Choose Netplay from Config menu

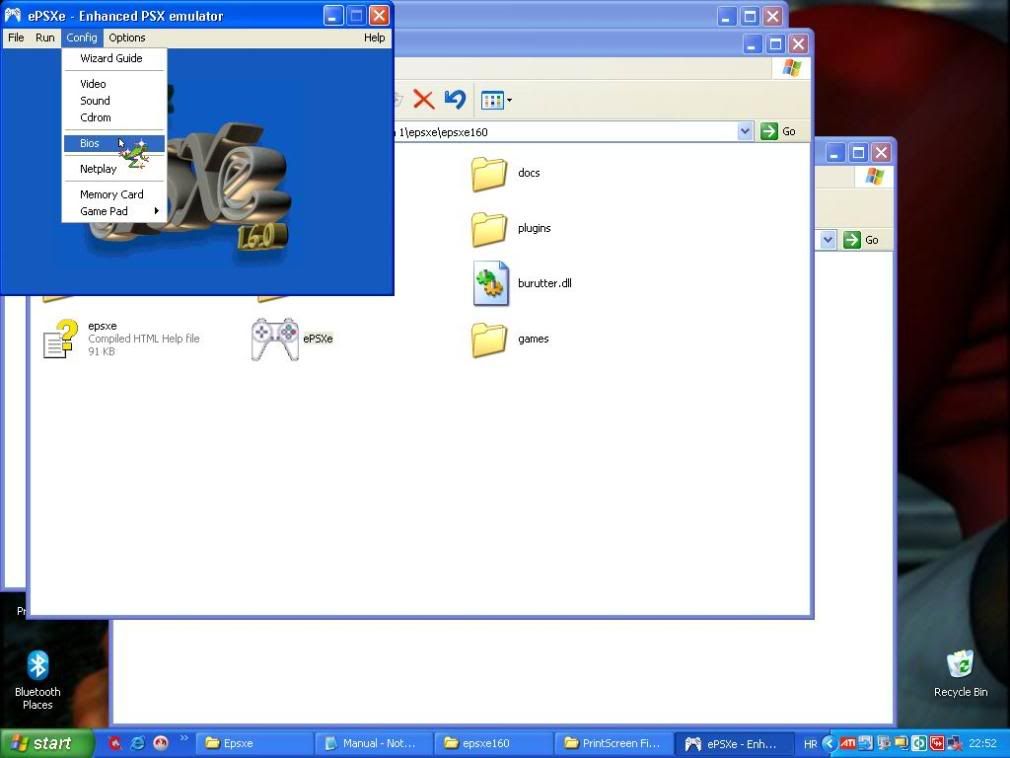pos(114,169)
